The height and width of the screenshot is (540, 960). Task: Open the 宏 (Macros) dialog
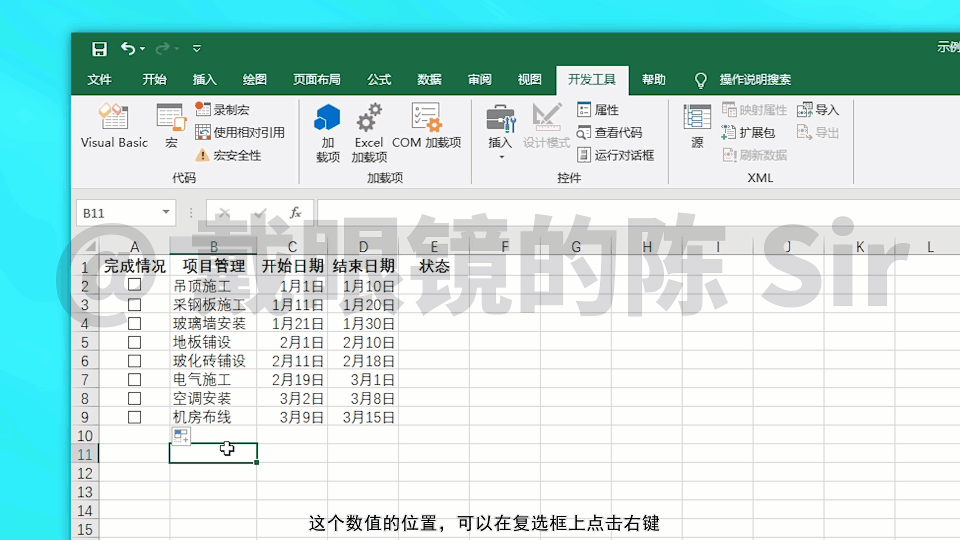point(171,126)
